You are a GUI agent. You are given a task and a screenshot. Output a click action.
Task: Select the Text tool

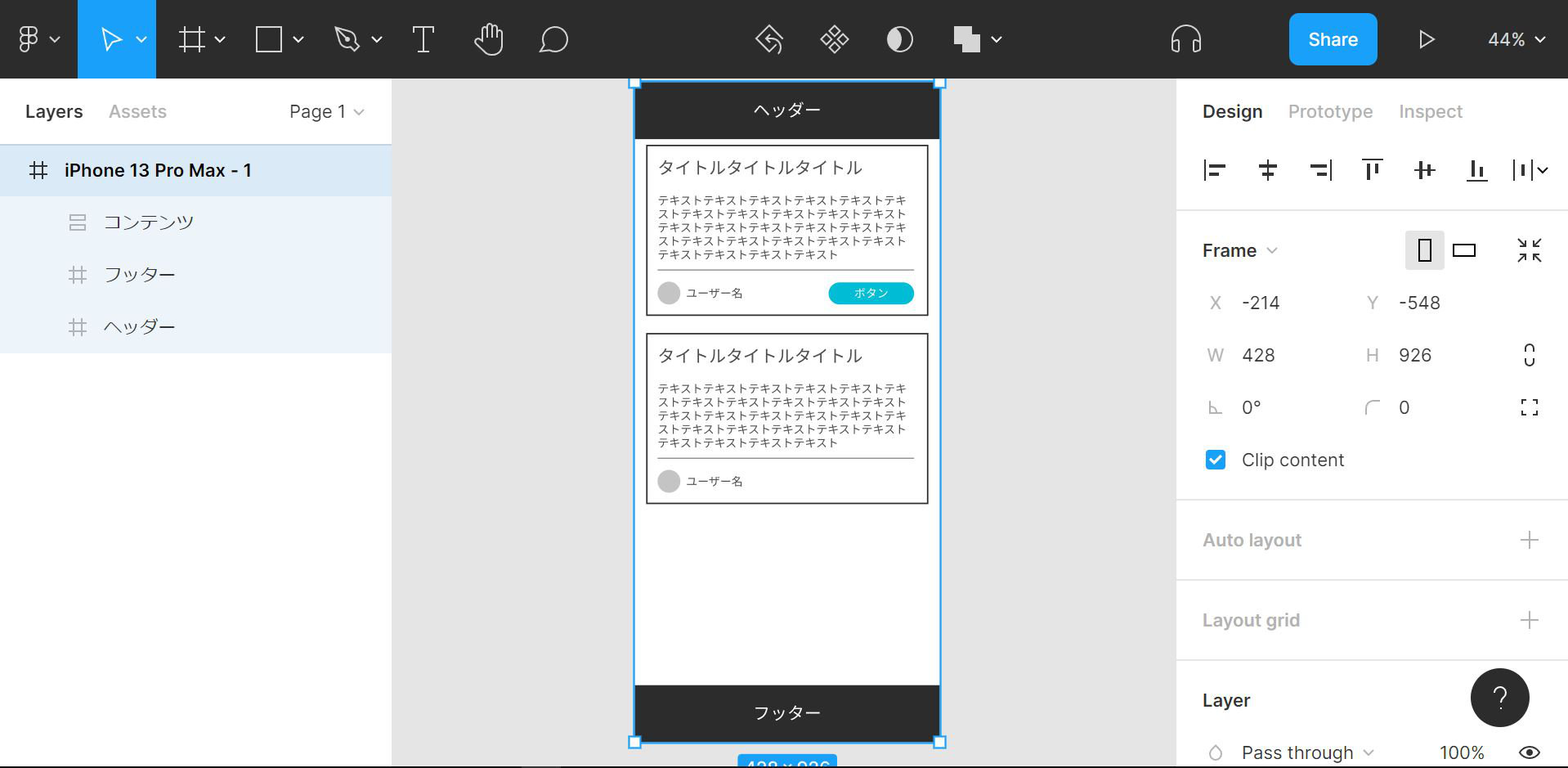(x=423, y=39)
